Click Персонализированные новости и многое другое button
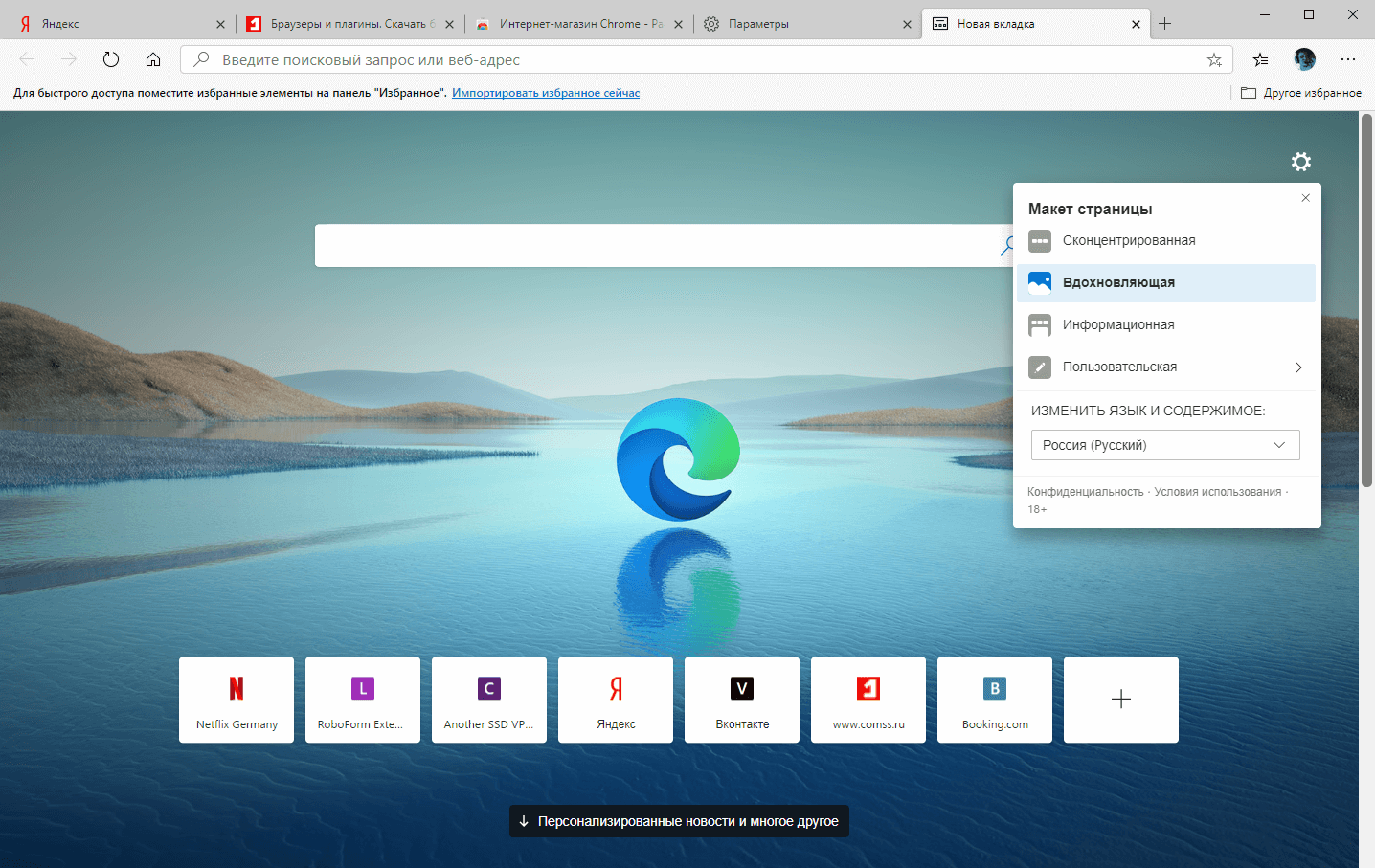 click(679, 821)
